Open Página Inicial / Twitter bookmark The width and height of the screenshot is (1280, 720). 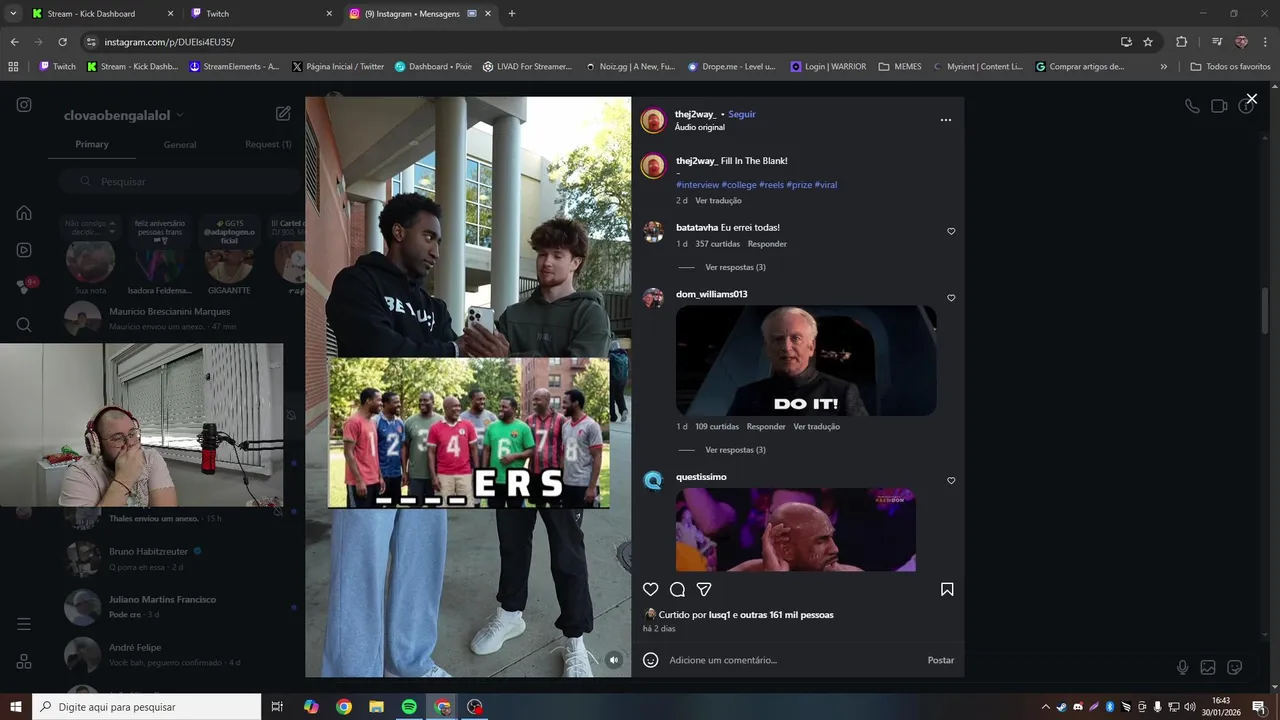coord(338,67)
